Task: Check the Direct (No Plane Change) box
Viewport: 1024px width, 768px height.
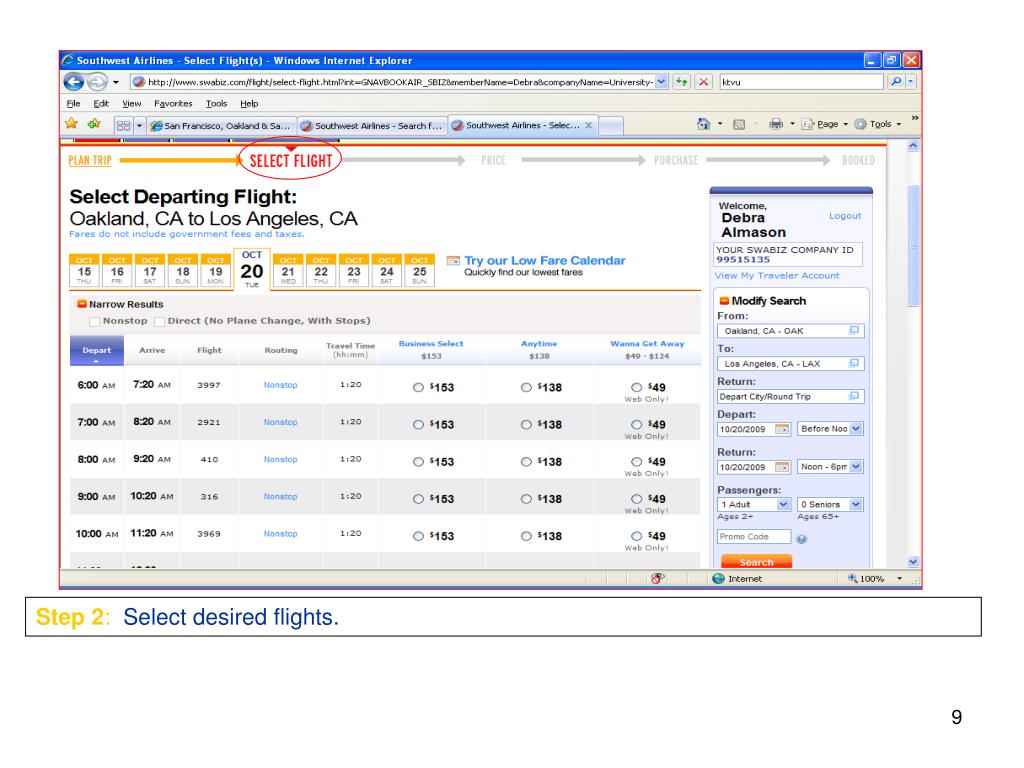Action: pyautogui.click(x=159, y=321)
